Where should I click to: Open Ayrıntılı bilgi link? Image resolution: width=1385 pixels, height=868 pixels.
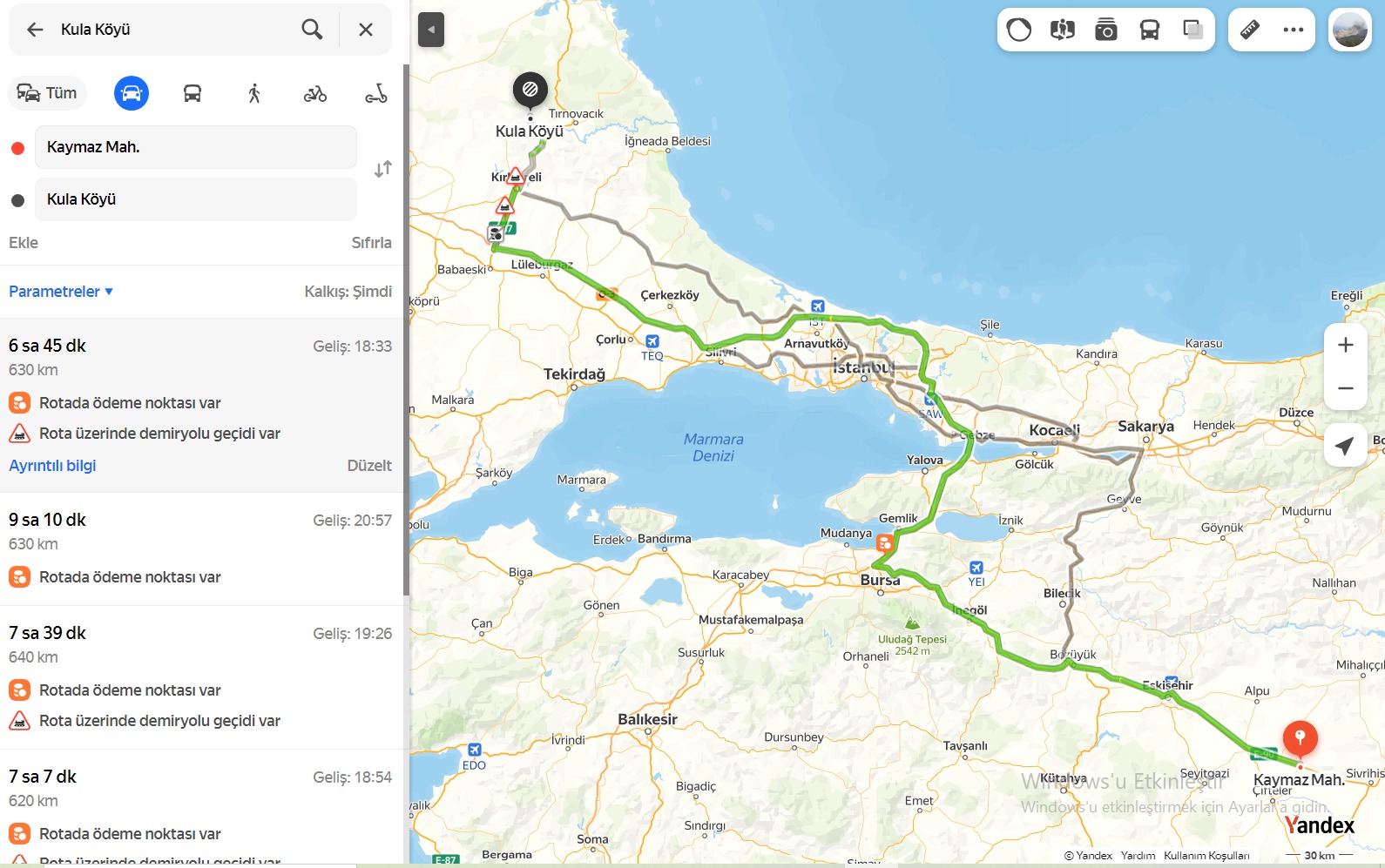[52, 466]
